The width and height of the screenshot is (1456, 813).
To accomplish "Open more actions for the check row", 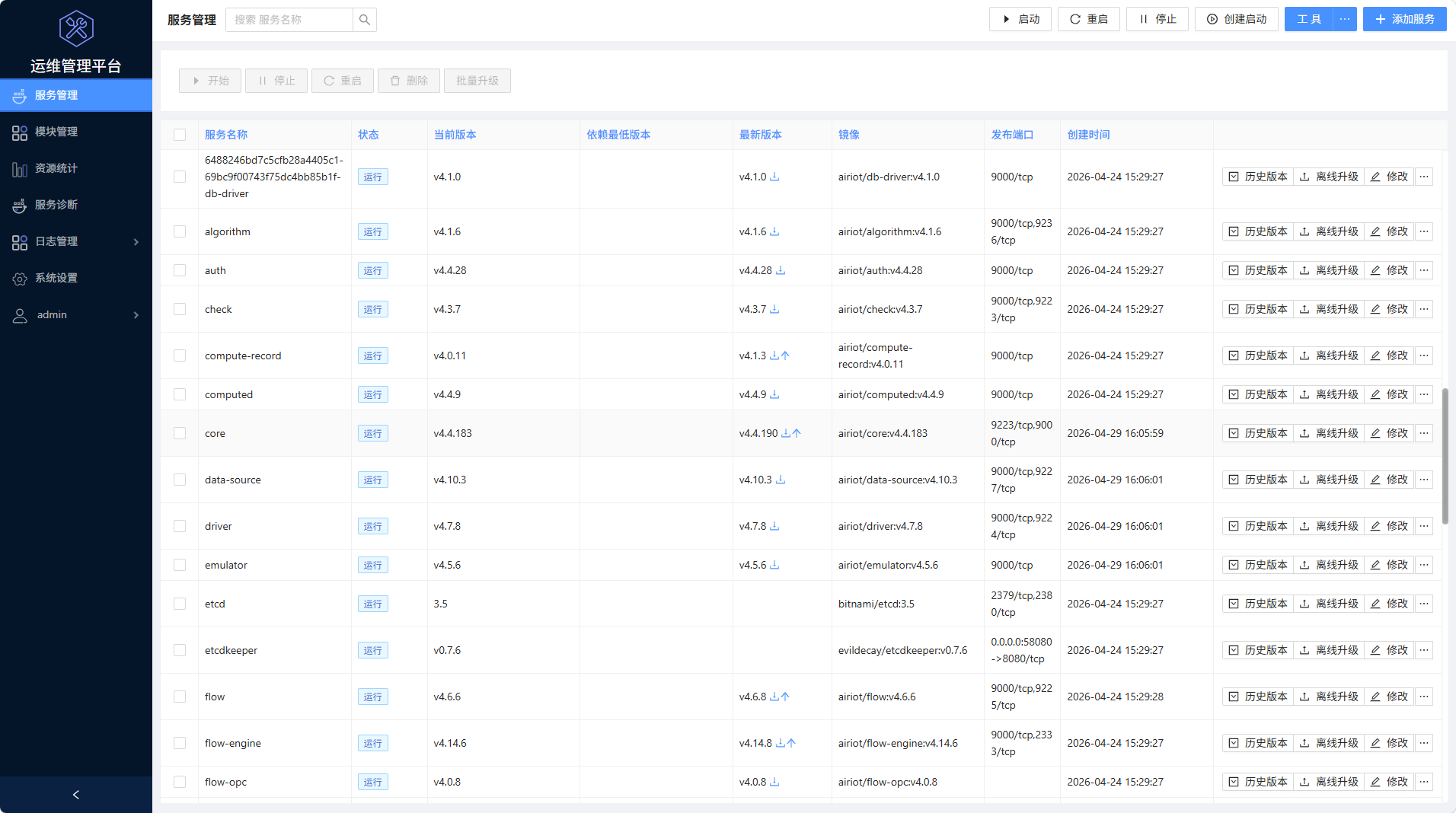I will (1424, 309).
